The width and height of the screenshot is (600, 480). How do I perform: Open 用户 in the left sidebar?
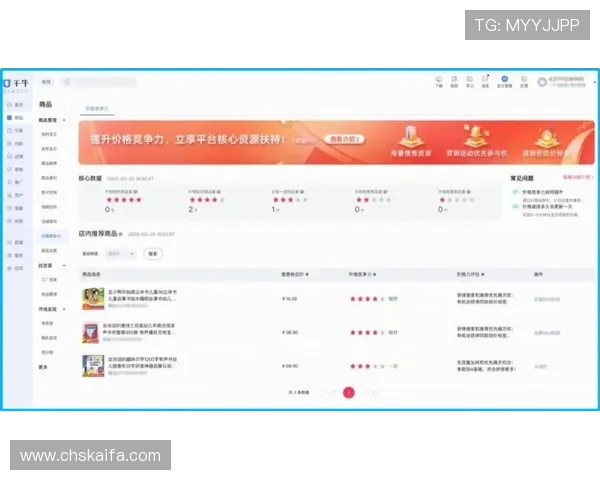click(x=15, y=195)
